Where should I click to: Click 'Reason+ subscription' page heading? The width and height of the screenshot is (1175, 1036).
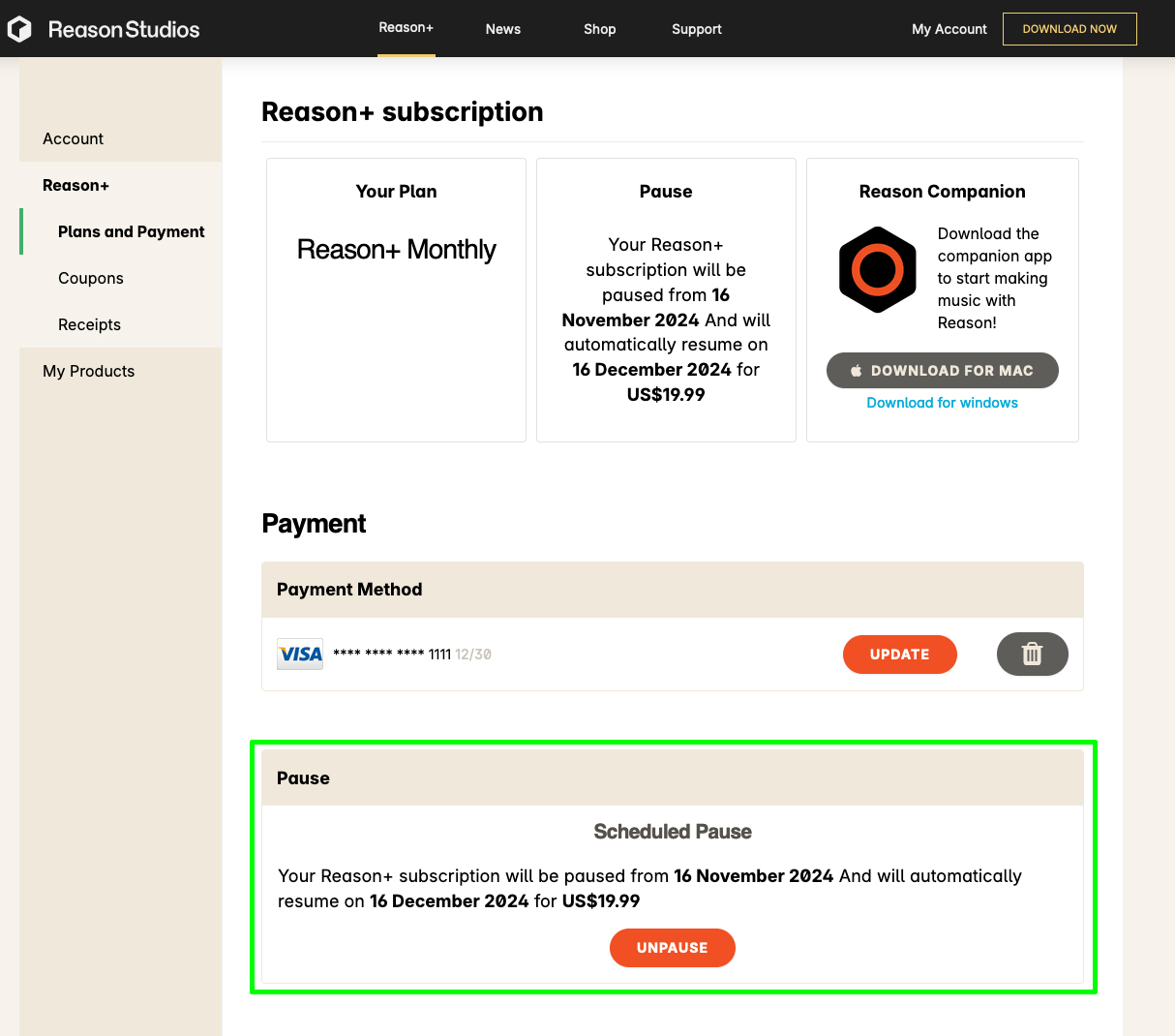click(403, 112)
